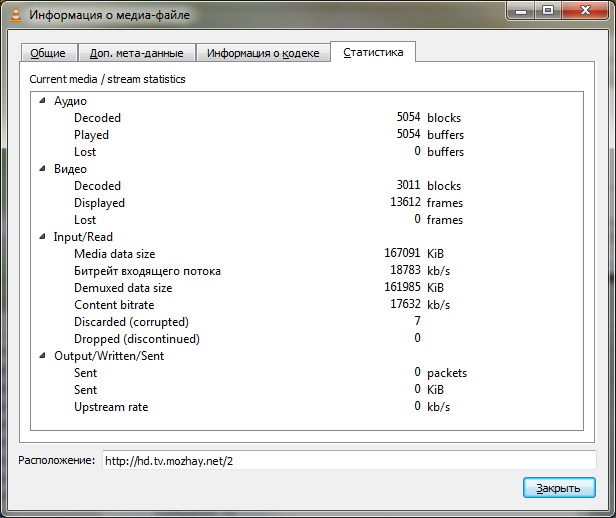This screenshot has width=616, height=518.
Task: Select the audio Decoded row with 5054 blocks
Action: click(x=306, y=118)
